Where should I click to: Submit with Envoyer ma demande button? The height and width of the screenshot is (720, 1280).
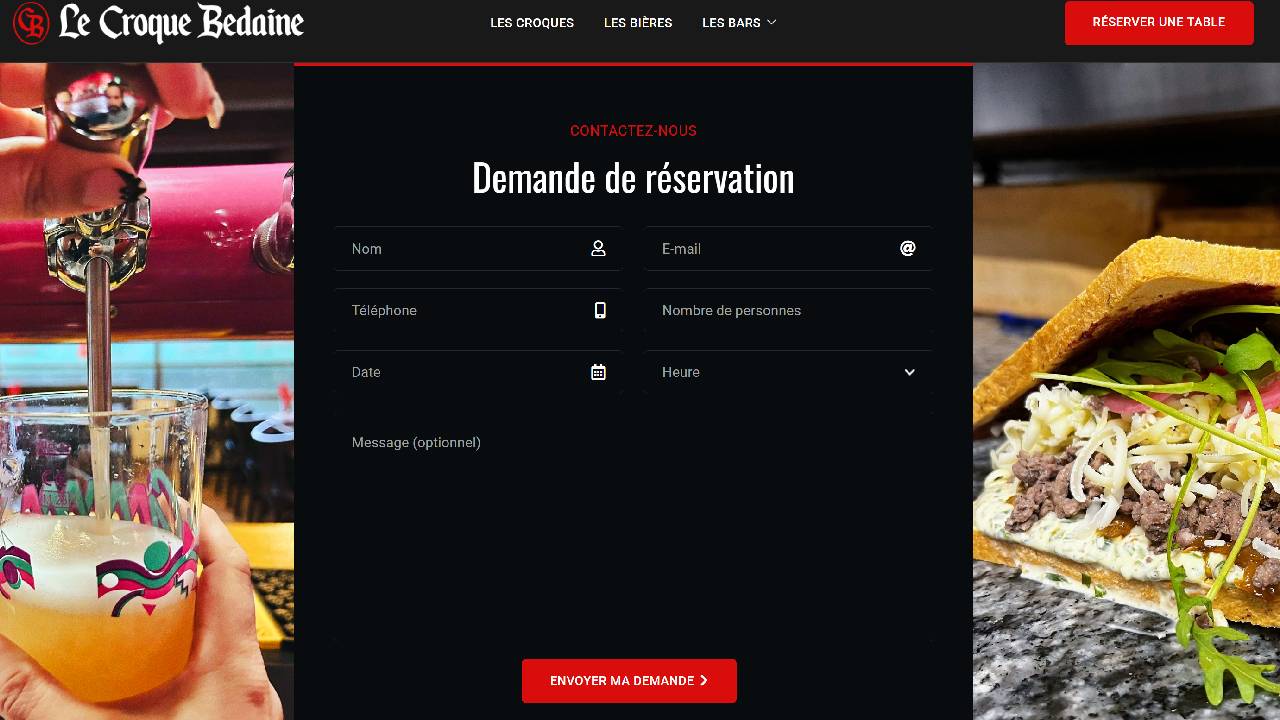[629, 681]
